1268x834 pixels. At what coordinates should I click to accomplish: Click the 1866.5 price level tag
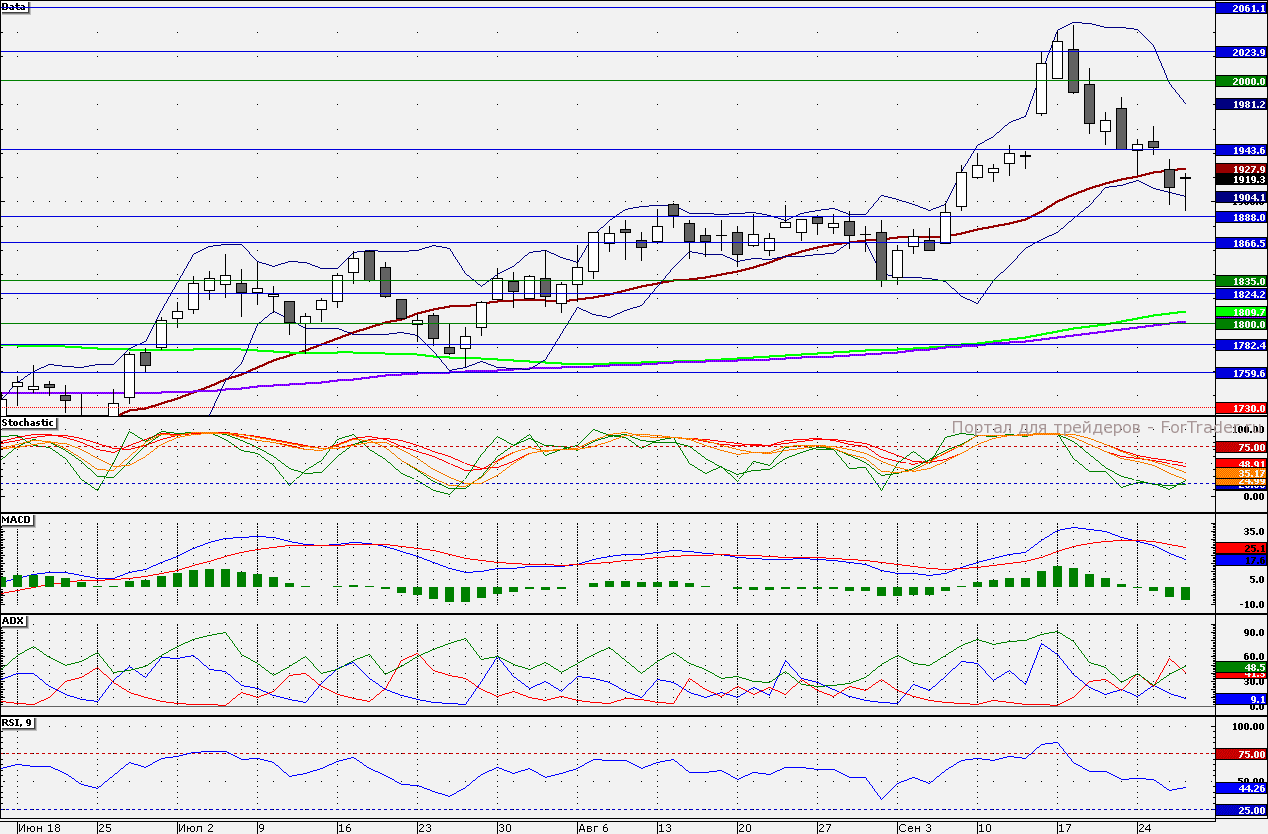tap(1241, 243)
